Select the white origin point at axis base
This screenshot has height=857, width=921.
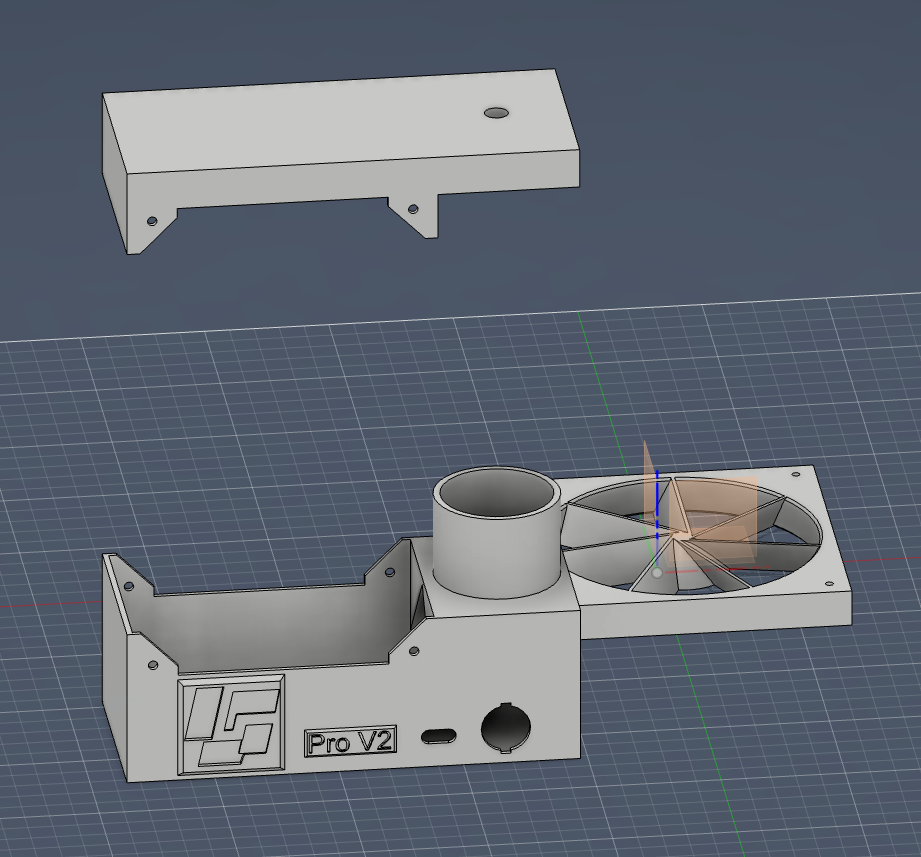pos(657,573)
